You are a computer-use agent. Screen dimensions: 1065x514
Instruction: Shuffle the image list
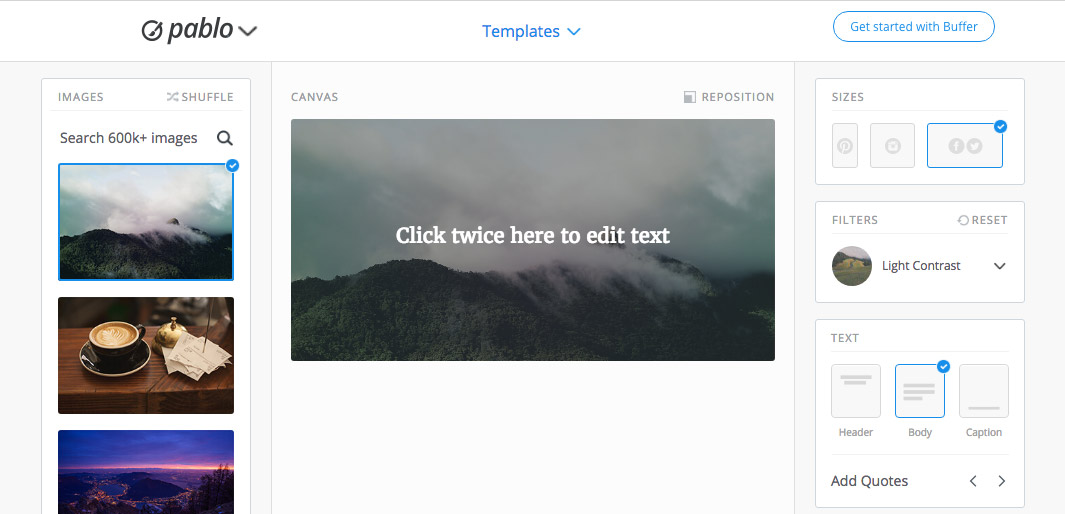(x=200, y=97)
